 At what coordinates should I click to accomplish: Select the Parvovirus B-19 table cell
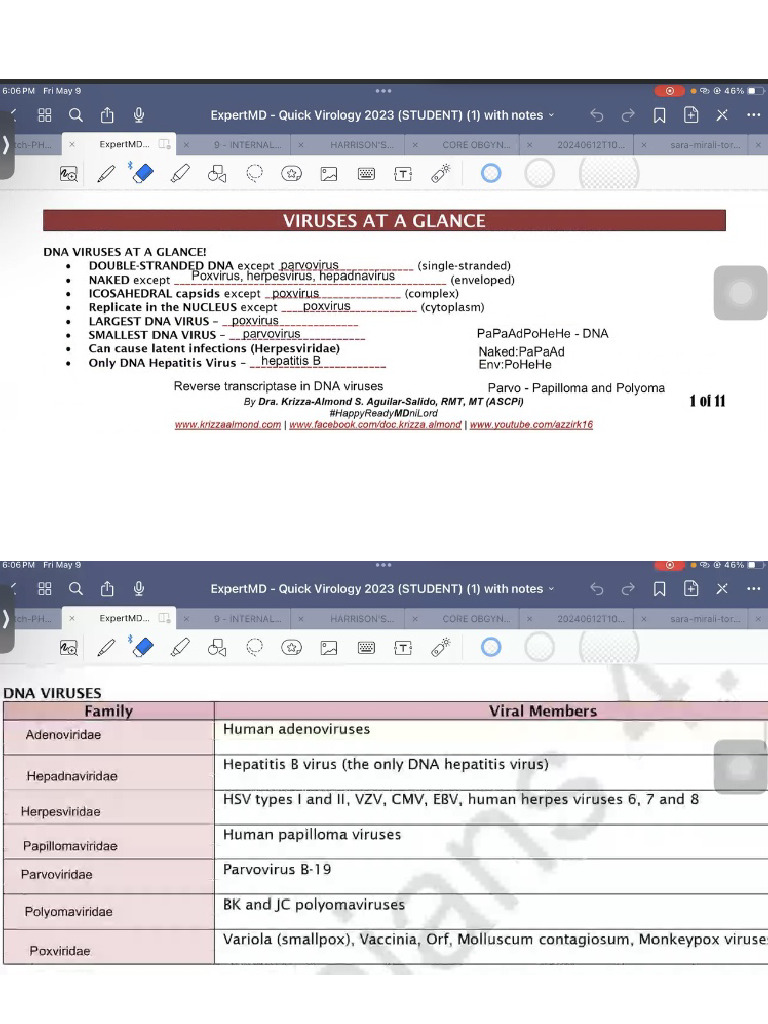[x=491, y=877]
